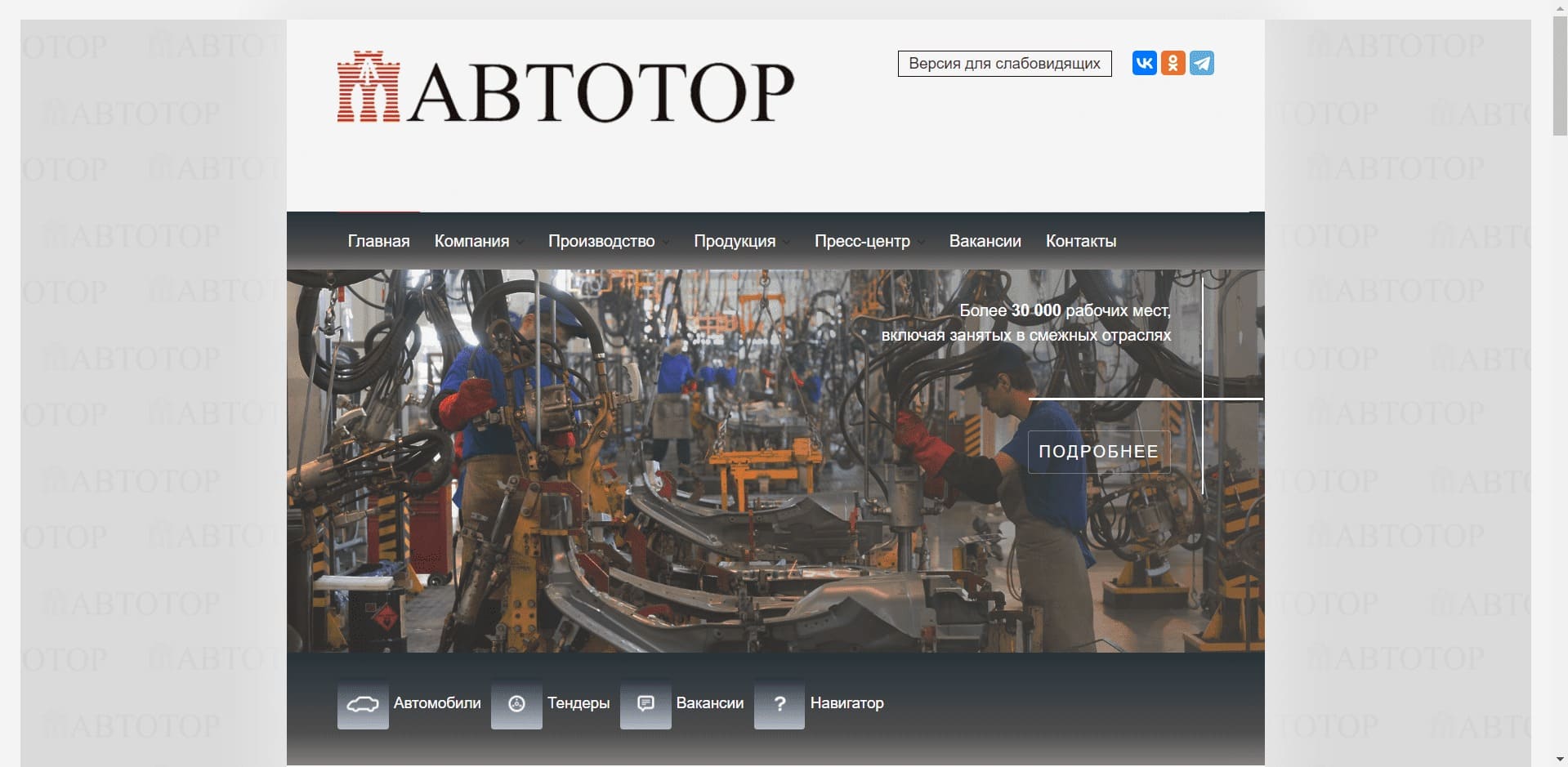The width and height of the screenshot is (1568, 767).
Task: Open Контакты in the navigation menu
Action: [x=1081, y=241]
